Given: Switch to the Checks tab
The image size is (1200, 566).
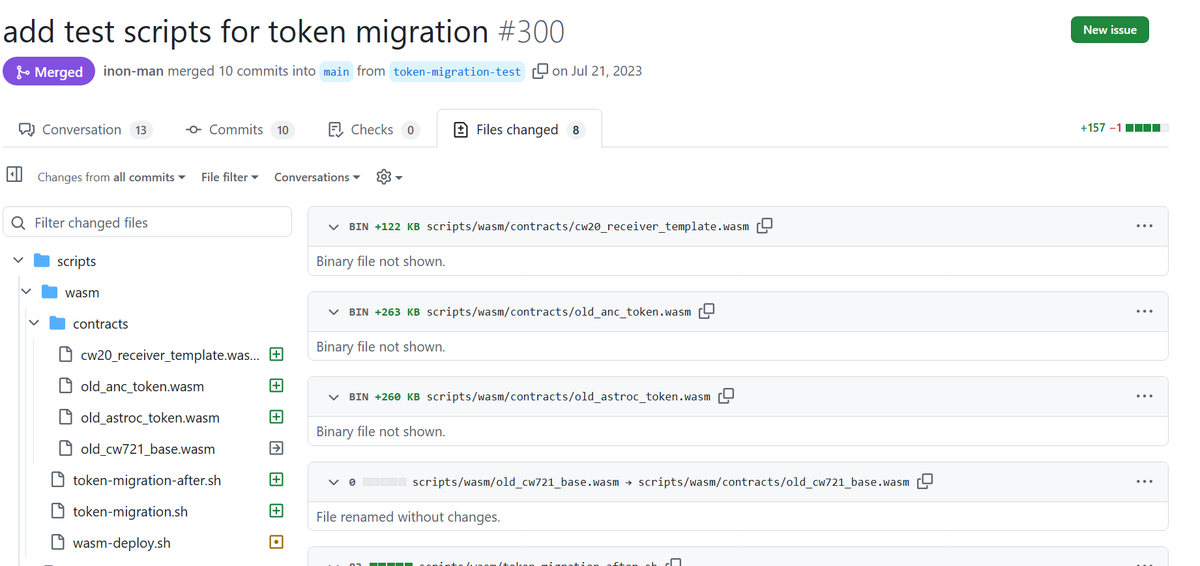Looking at the screenshot, I should tap(373, 129).
